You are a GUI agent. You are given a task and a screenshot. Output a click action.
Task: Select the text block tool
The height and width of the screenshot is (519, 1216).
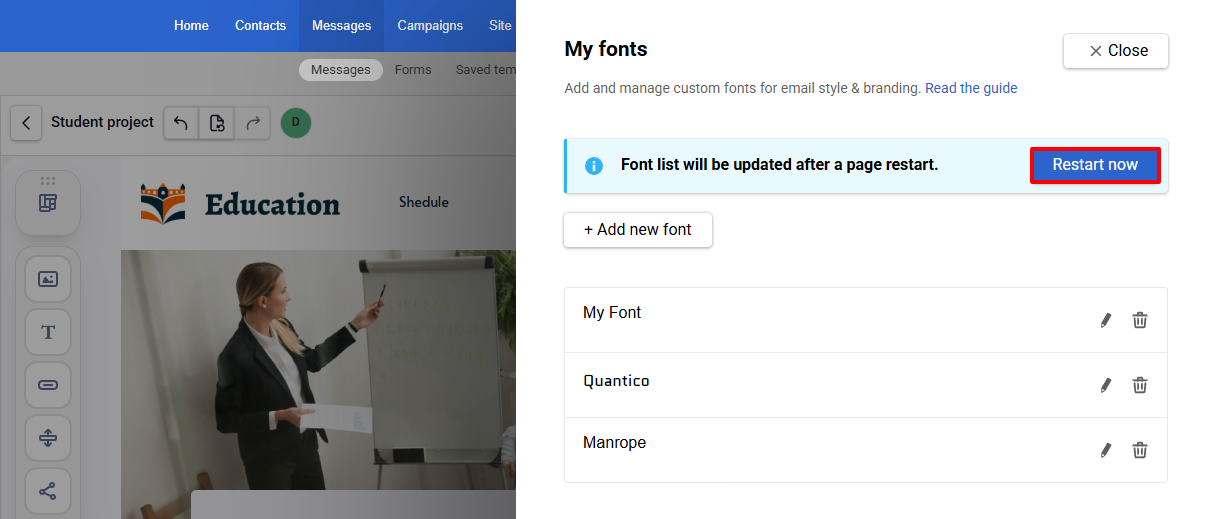click(48, 332)
